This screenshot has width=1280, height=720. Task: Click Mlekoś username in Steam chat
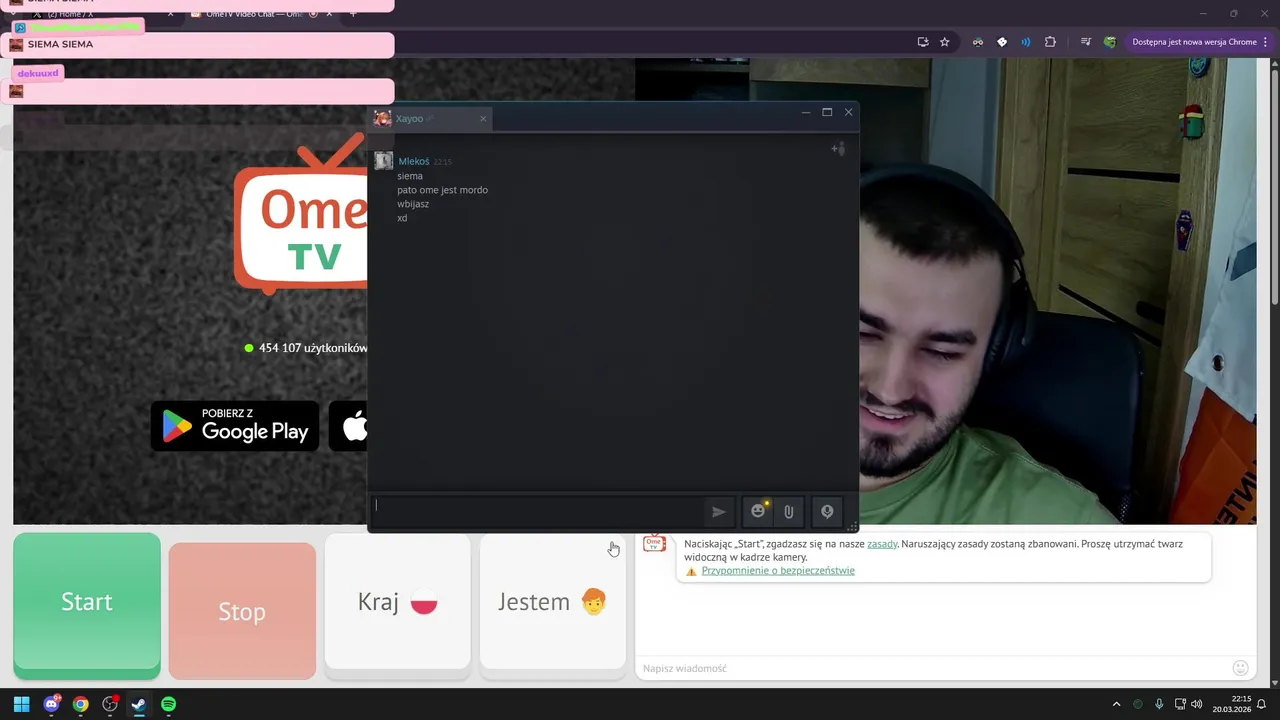click(x=414, y=161)
